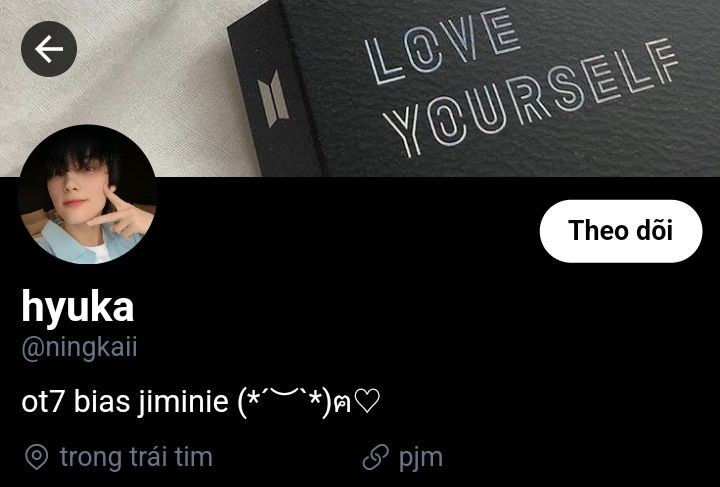720x487 pixels.
Task: Click the chain link icon beside pjm
Action: (376, 457)
